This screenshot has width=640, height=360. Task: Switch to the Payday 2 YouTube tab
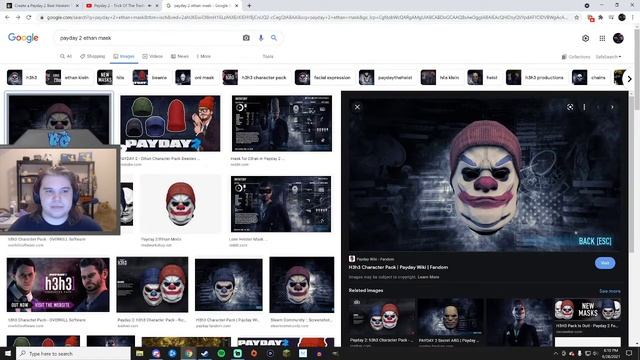pyautogui.click(x=119, y=6)
